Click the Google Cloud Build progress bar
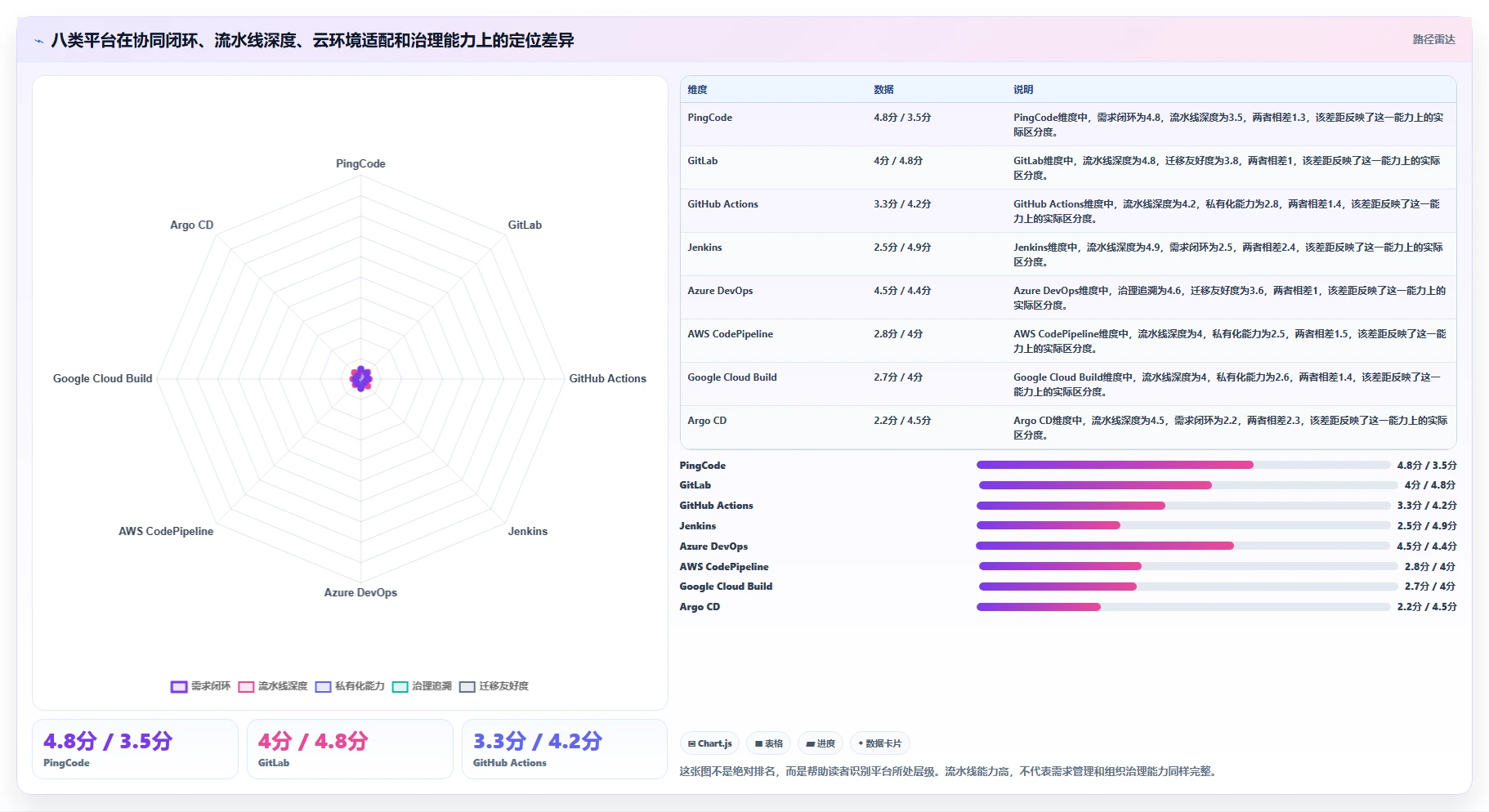The image size is (1489, 812). [x=1188, y=587]
